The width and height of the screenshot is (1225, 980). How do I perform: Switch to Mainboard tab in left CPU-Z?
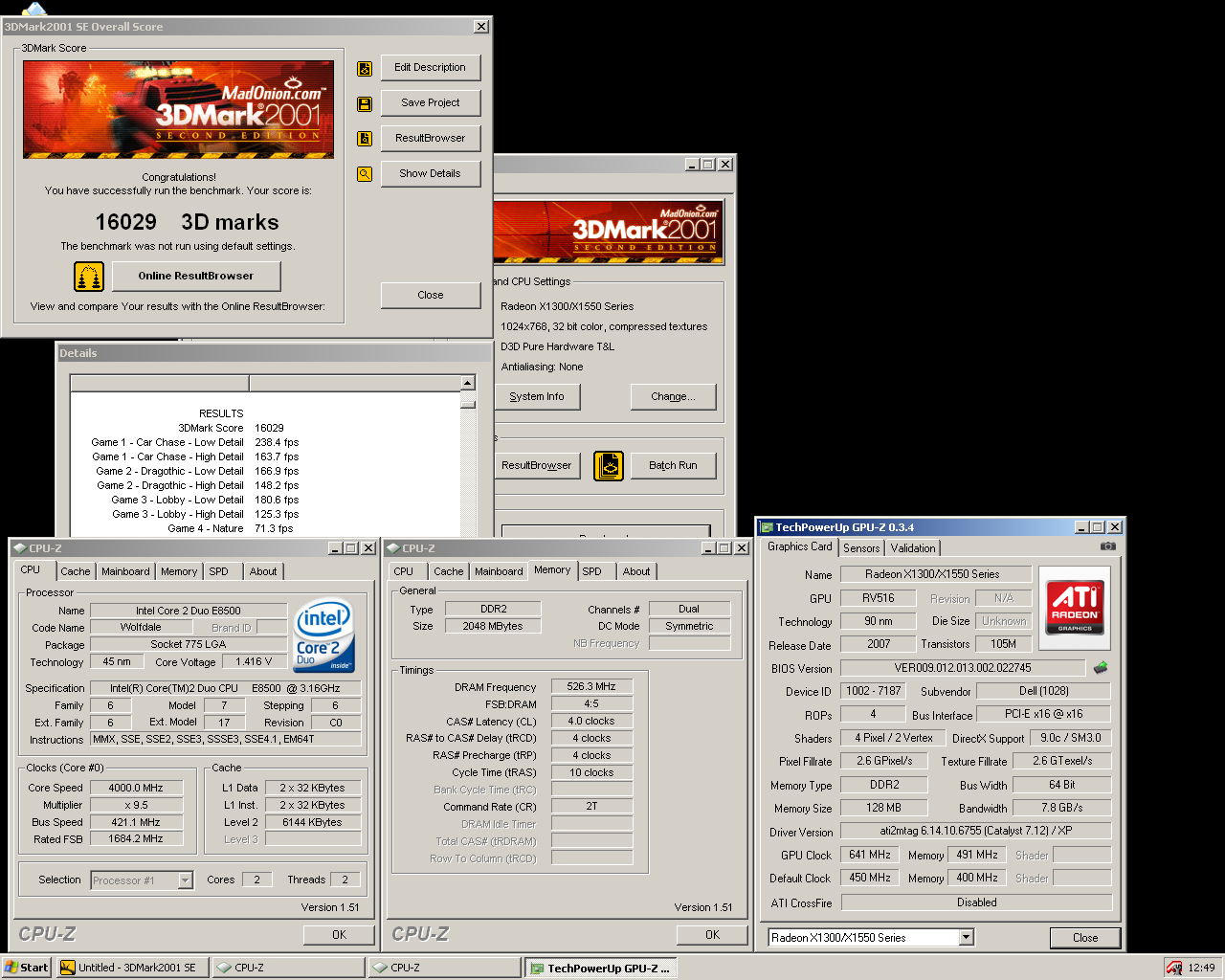click(x=125, y=572)
